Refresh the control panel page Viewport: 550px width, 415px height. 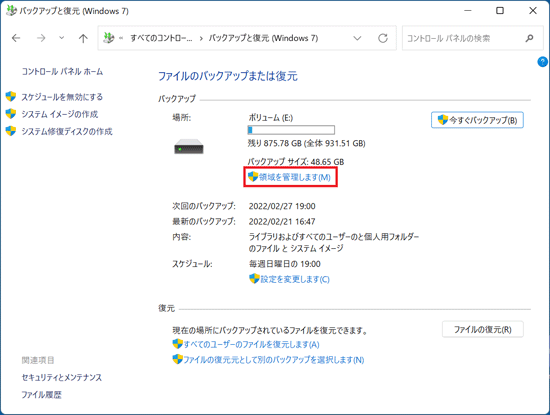(383, 38)
